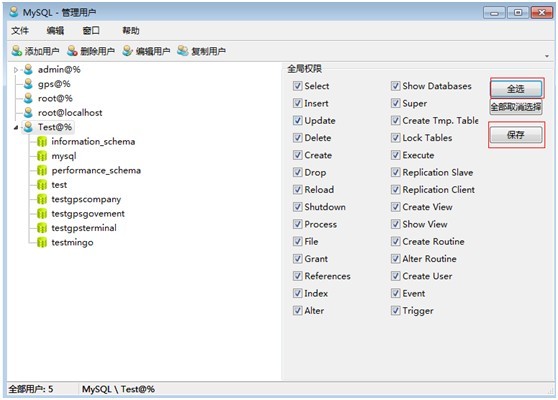Click the 'testmingo' label text

click(72, 242)
